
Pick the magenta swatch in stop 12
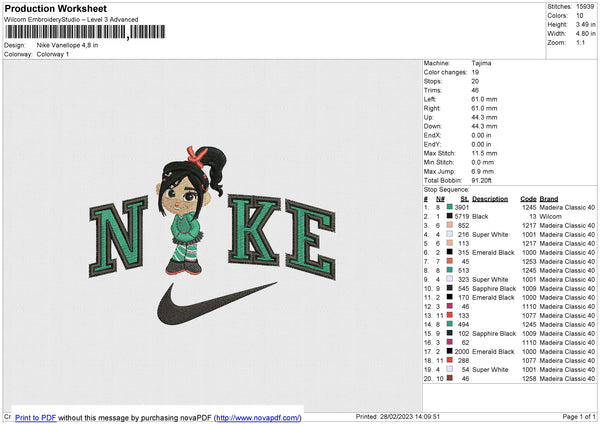pyautogui.click(x=450, y=306)
